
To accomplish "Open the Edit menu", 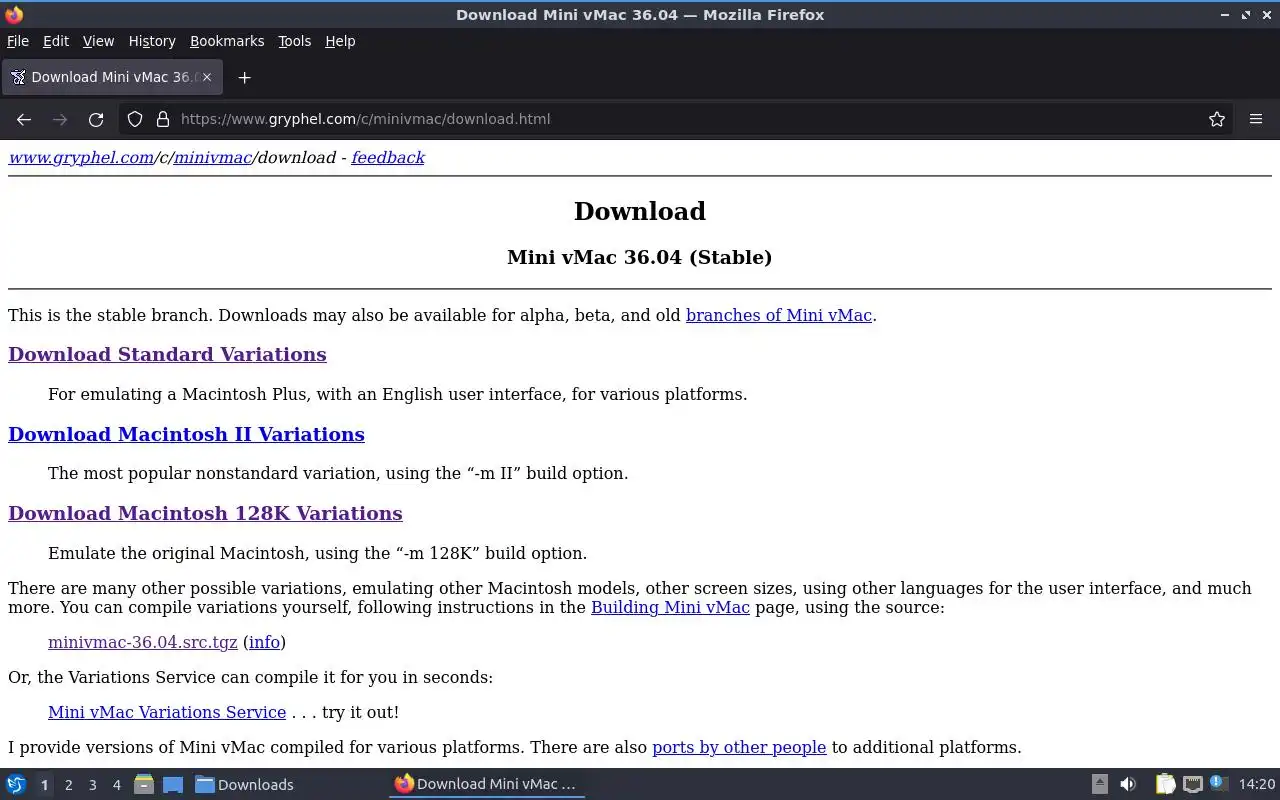I will tap(56, 41).
